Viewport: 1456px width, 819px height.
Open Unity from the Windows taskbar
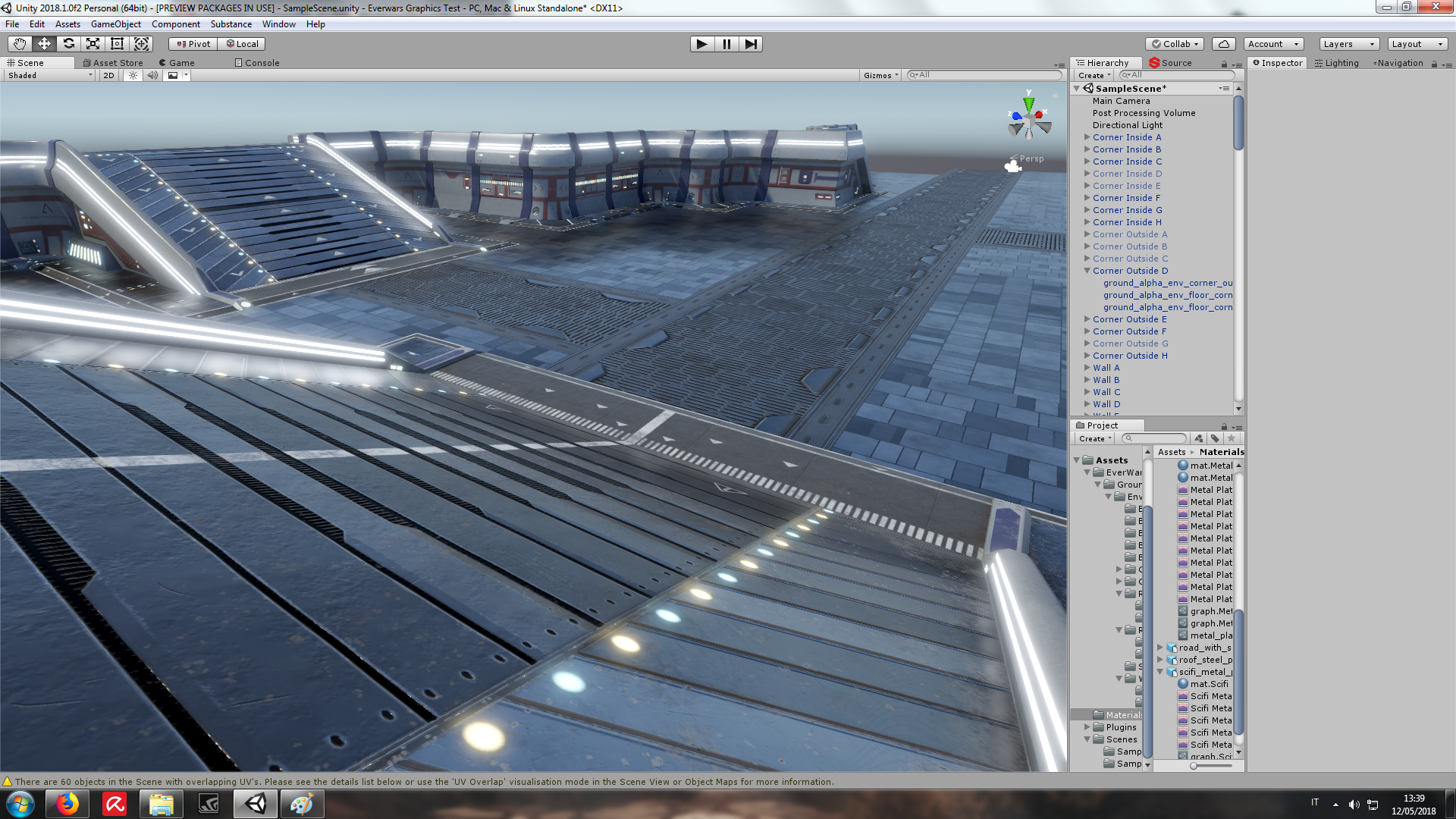coord(256,804)
